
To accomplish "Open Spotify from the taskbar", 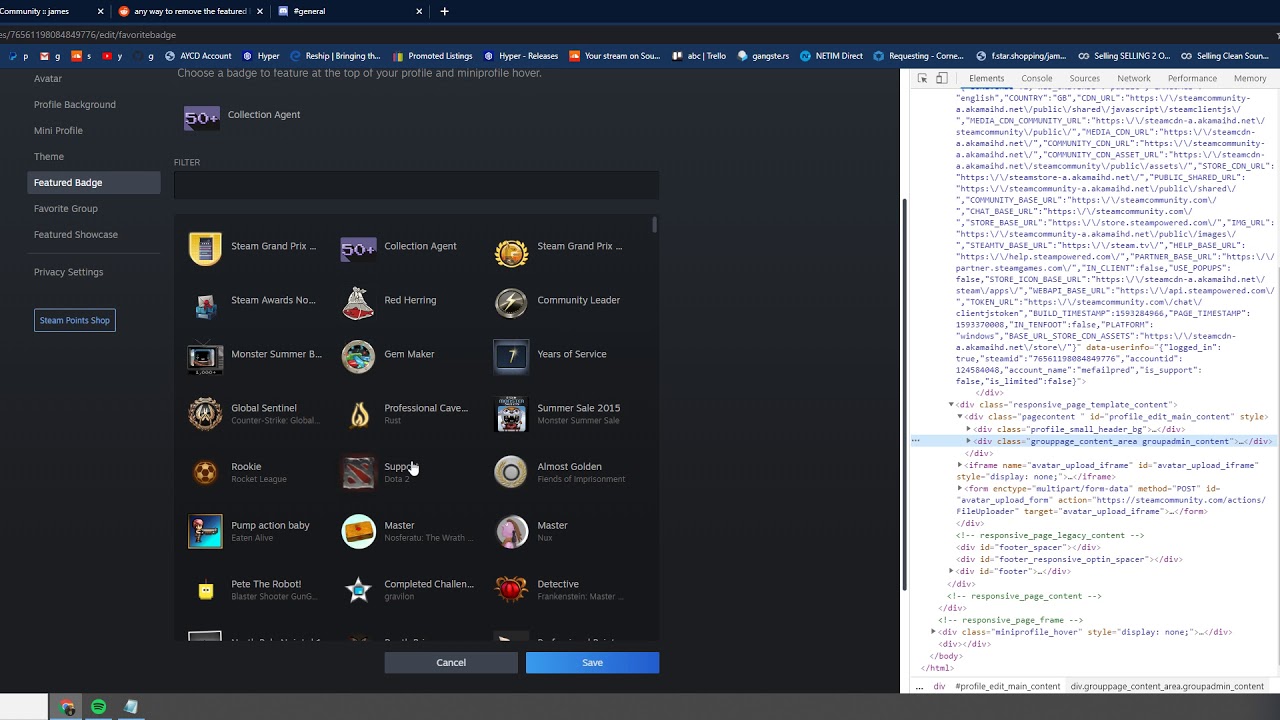I will pyautogui.click(x=98, y=707).
